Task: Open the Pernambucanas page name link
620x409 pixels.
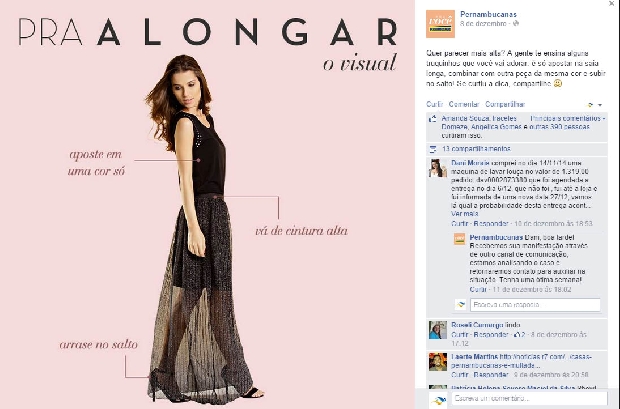Action: point(488,14)
